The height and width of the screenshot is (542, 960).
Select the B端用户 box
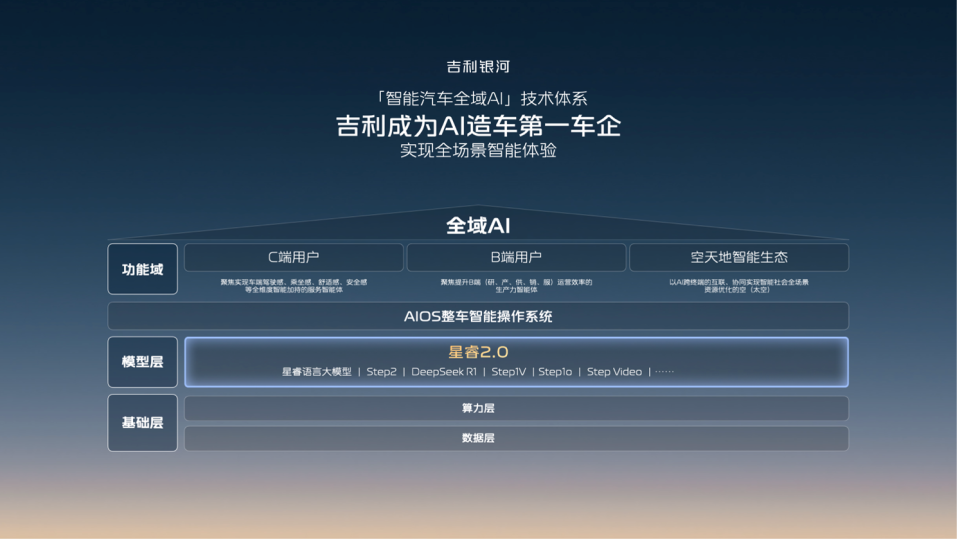516,257
